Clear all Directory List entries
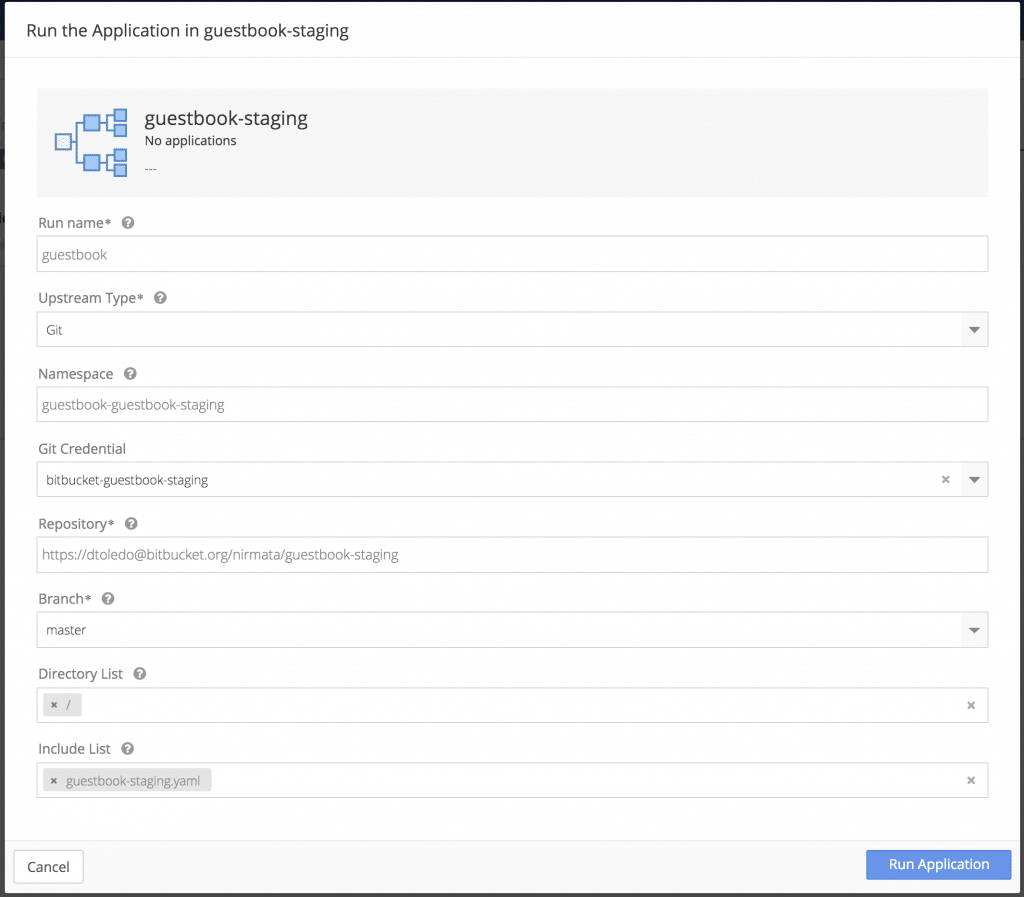The image size is (1024, 897). tap(971, 705)
